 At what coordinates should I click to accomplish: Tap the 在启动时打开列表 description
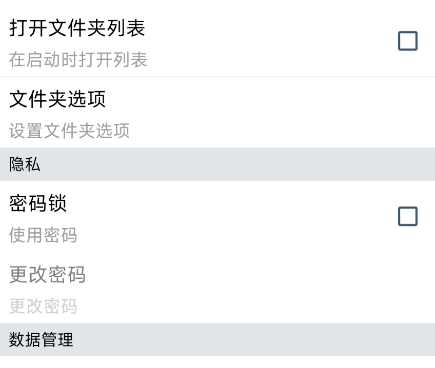pos(78,60)
